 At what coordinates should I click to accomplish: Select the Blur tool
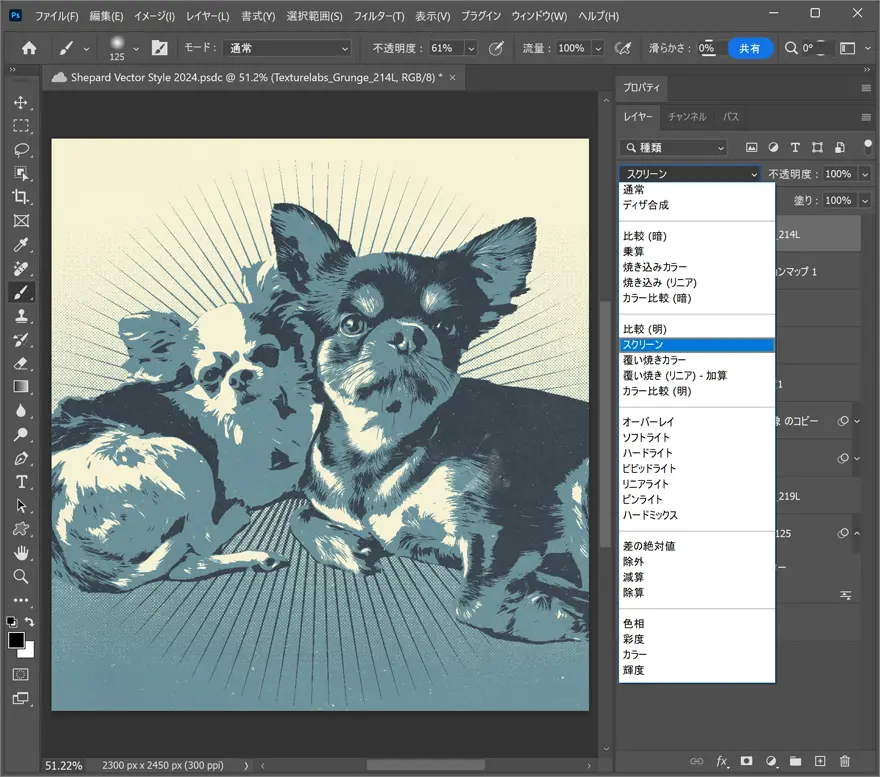21,410
